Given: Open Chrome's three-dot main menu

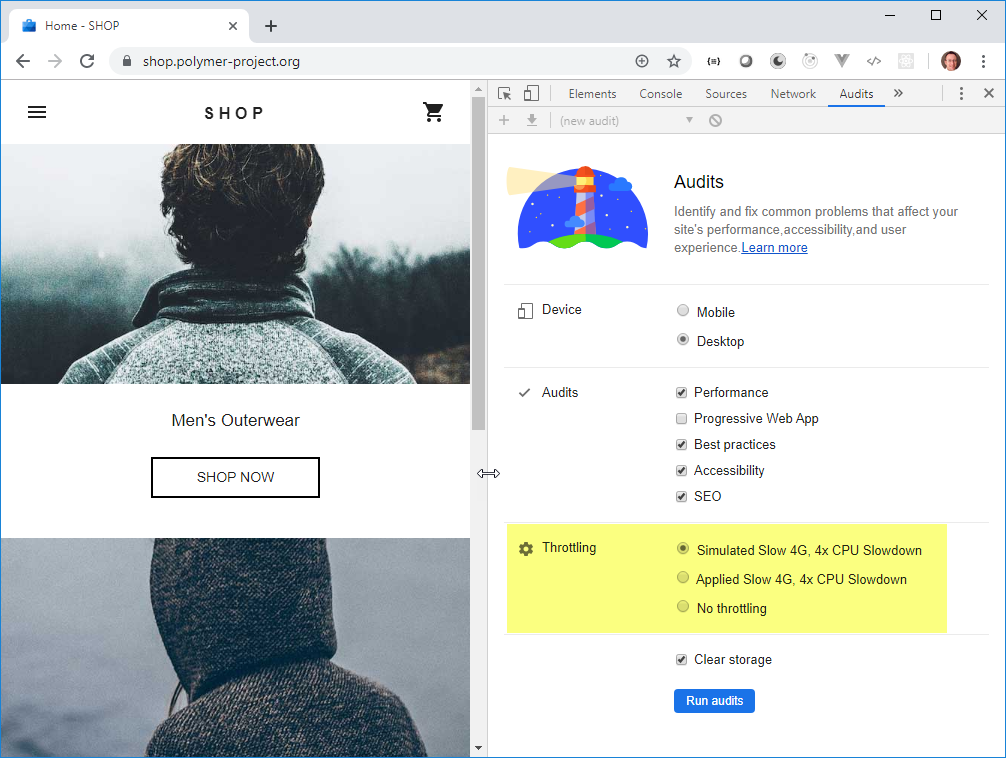Looking at the screenshot, I should coord(984,61).
